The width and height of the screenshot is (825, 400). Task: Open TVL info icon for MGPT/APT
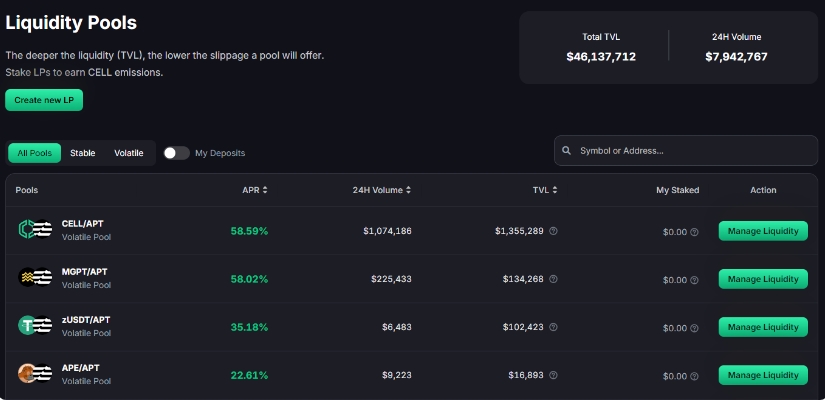click(554, 279)
